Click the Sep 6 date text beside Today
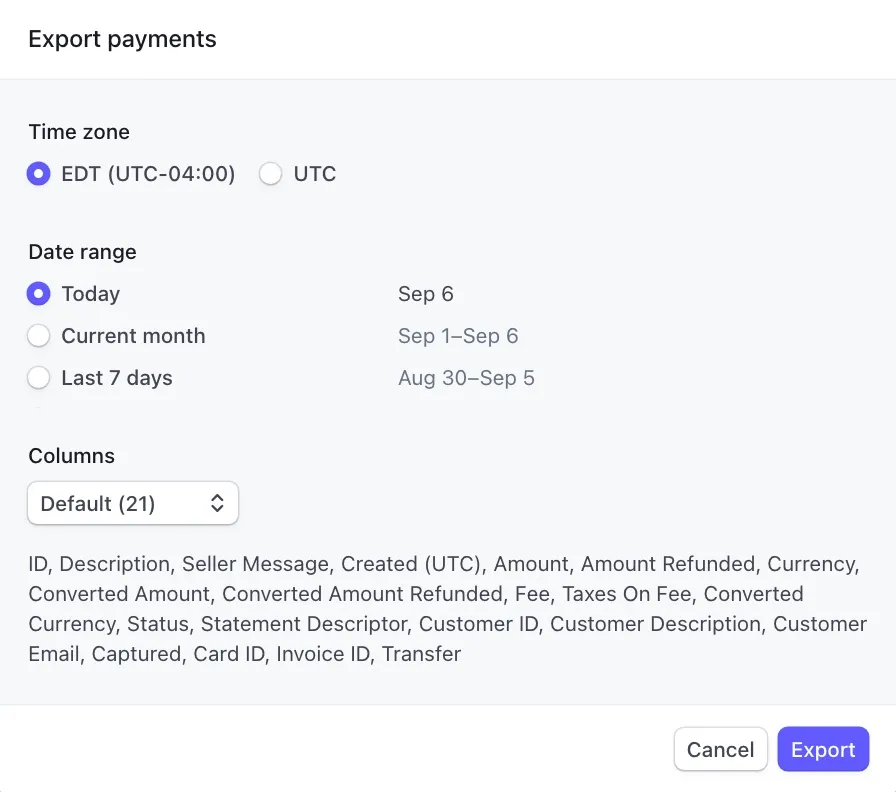This screenshot has width=896, height=792. (426, 294)
